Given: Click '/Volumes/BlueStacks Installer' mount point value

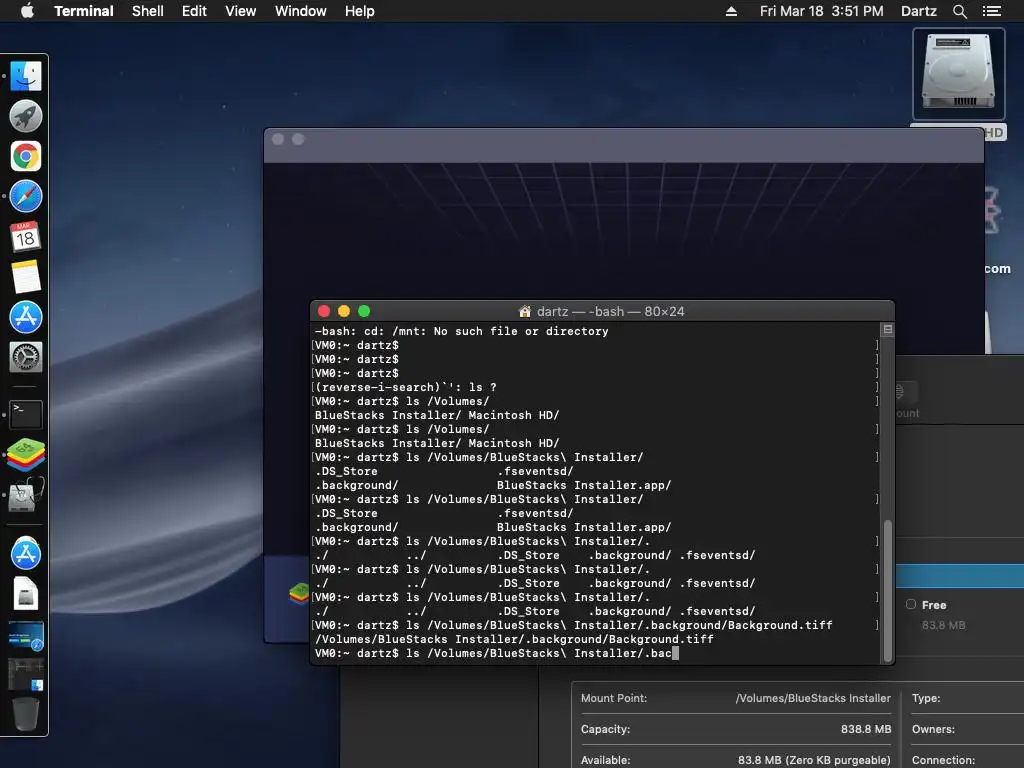Looking at the screenshot, I should click(x=813, y=698).
